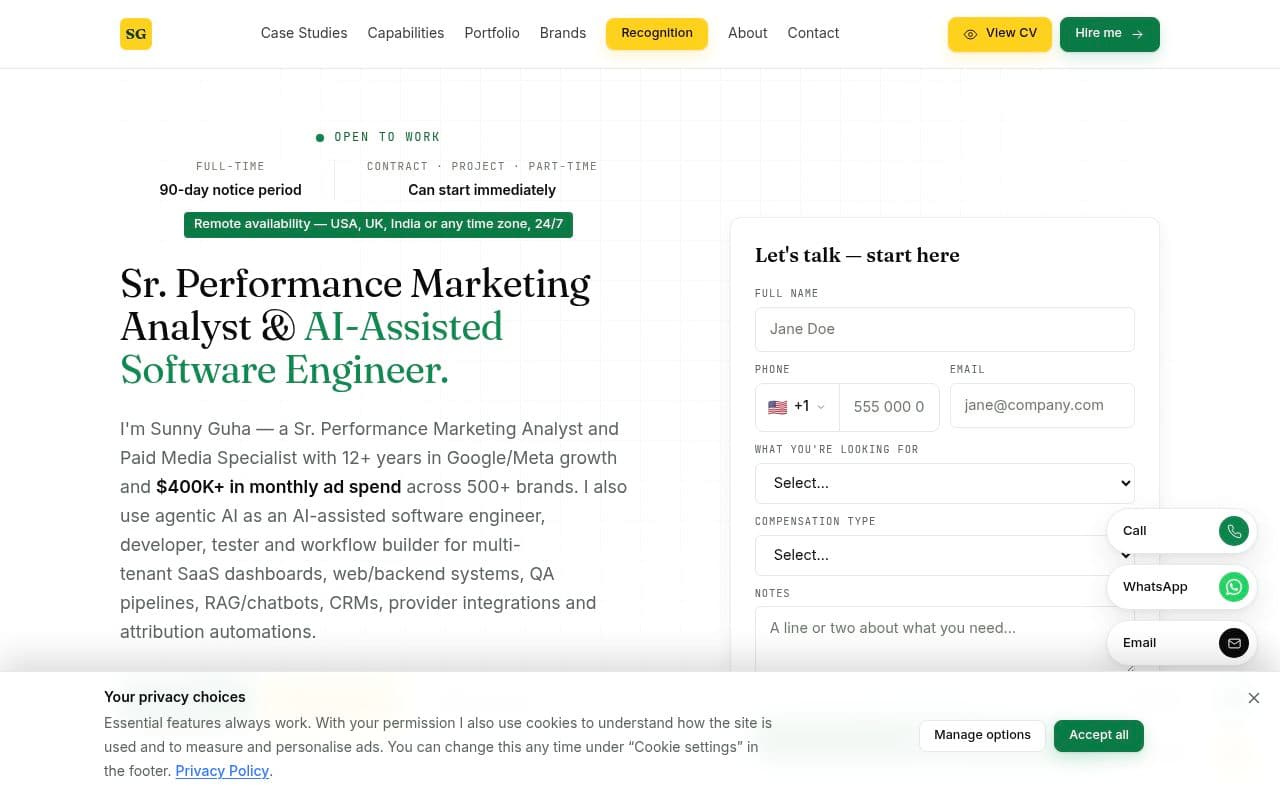Open the What You're Looking For select
The width and height of the screenshot is (1280, 800).
coord(945,483)
